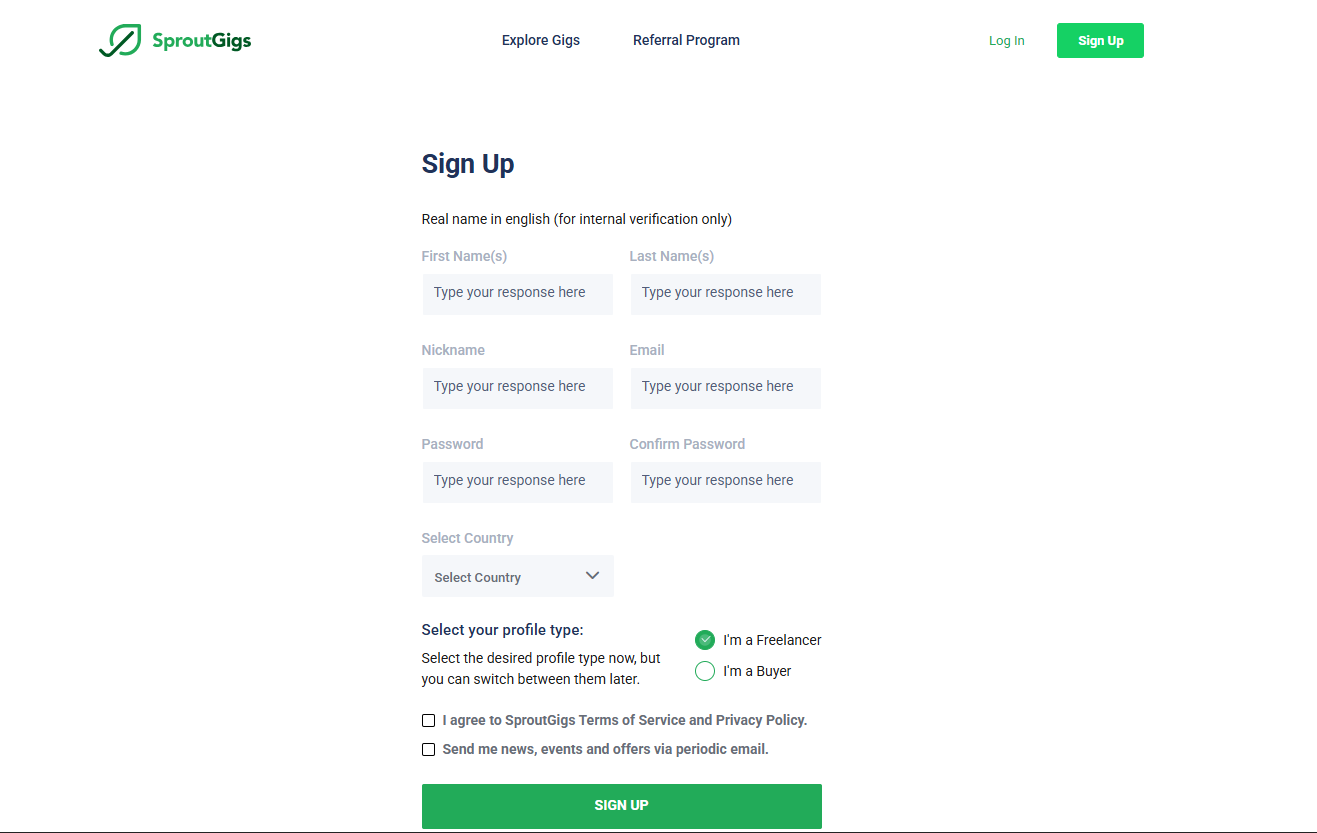Go to the Referral Program page
Viewport: 1317px width, 833px height.
coord(686,41)
